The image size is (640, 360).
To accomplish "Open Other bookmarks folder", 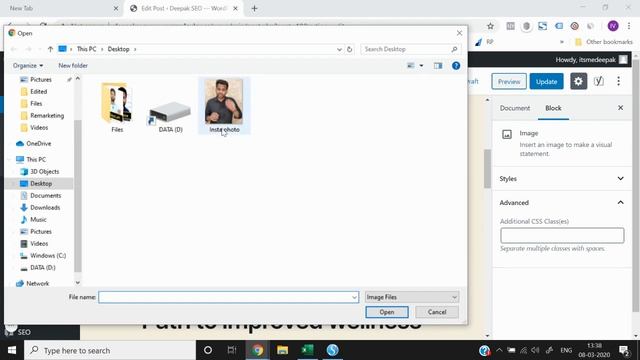I will coord(603,42).
